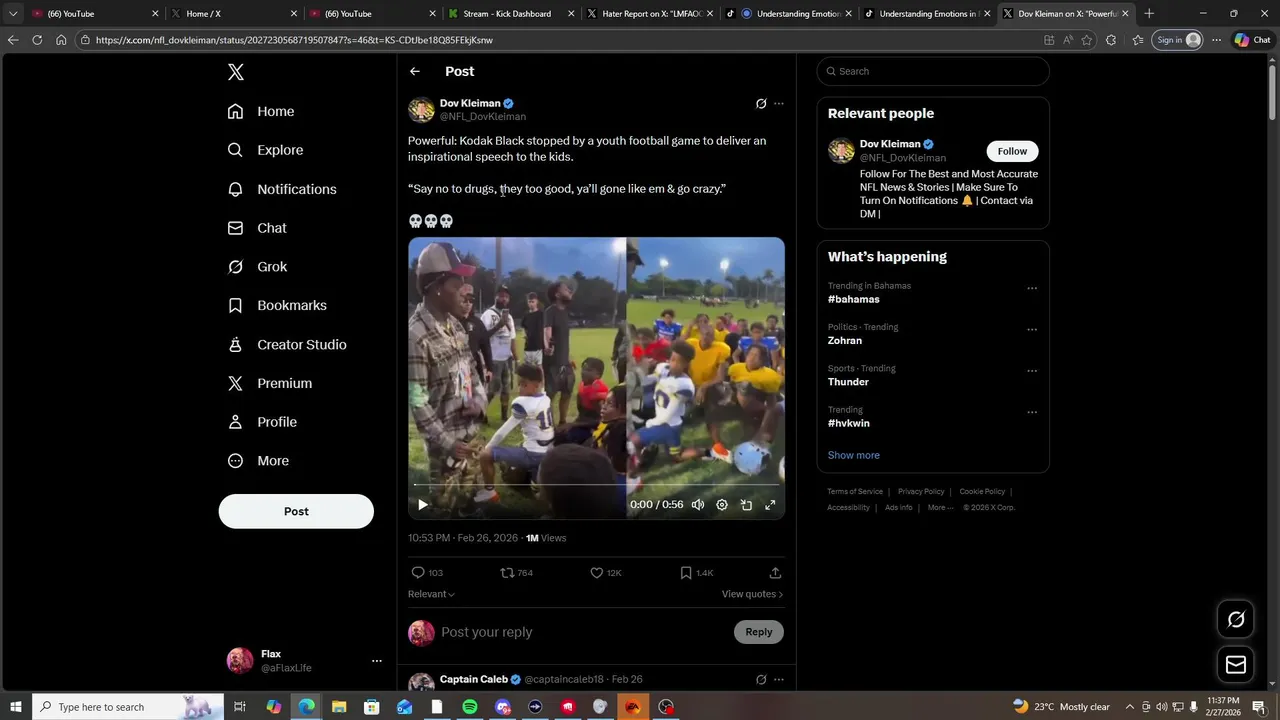Click the X logo in sidebar
Screen dimensions: 1280x720
pyautogui.click(x=235, y=72)
